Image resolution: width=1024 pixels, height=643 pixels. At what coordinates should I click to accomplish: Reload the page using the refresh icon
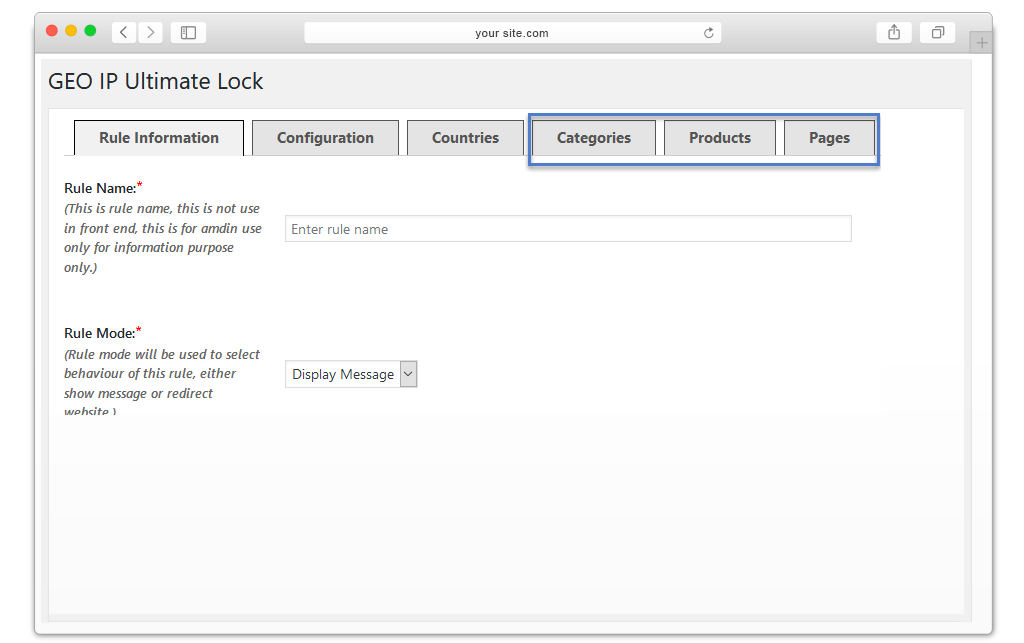[x=709, y=33]
